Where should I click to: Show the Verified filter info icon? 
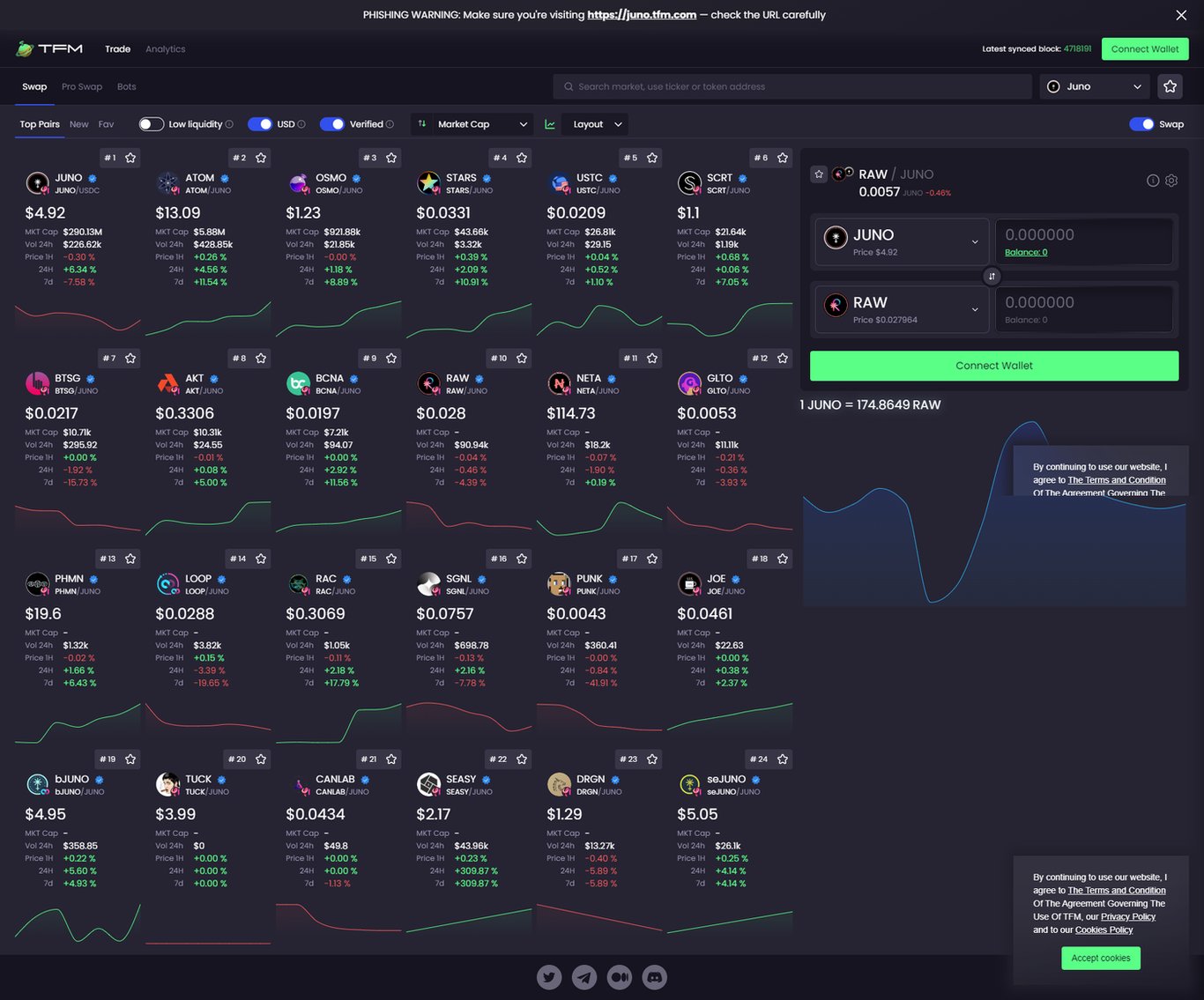click(x=390, y=124)
